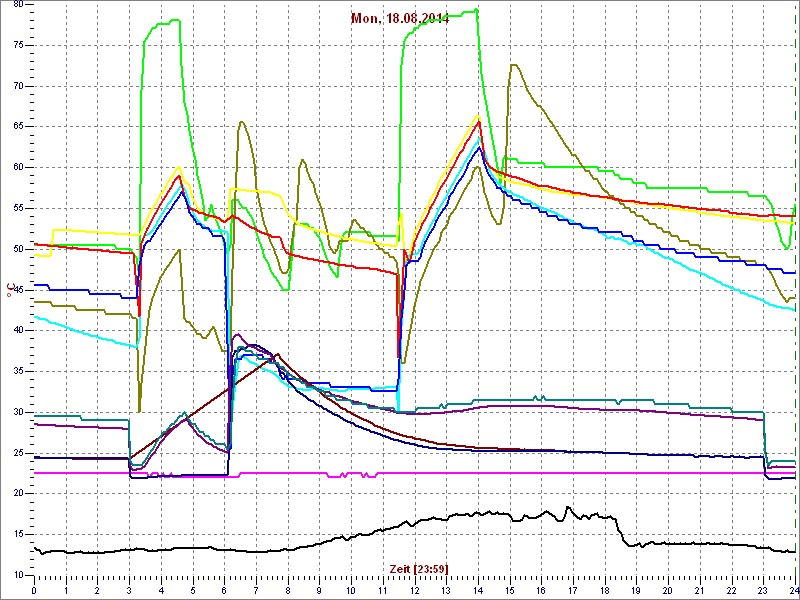Select hour 17 on the time axis
The width and height of the screenshot is (800, 600).
pyautogui.click(x=573, y=590)
